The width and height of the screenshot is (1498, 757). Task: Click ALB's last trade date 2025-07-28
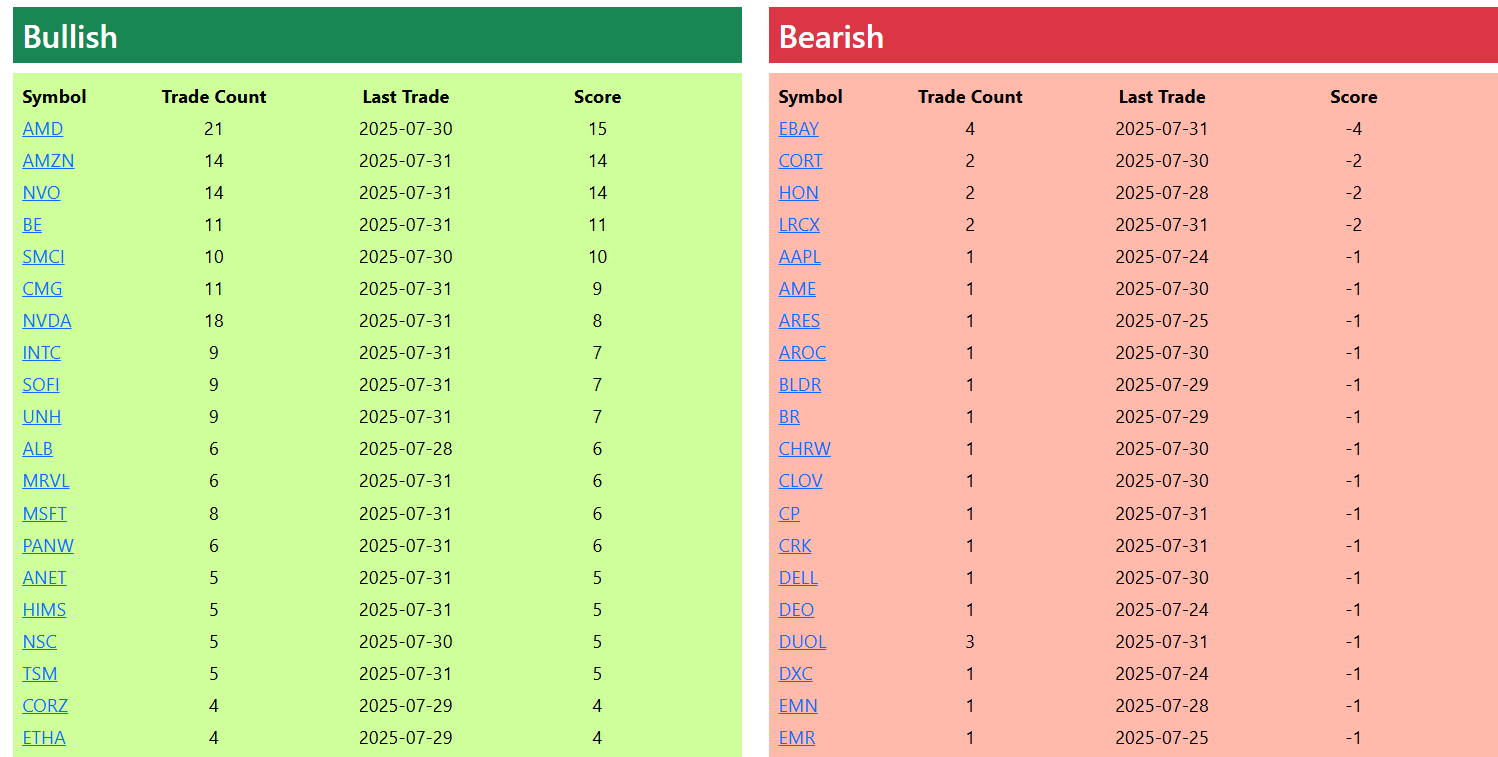[406, 449]
